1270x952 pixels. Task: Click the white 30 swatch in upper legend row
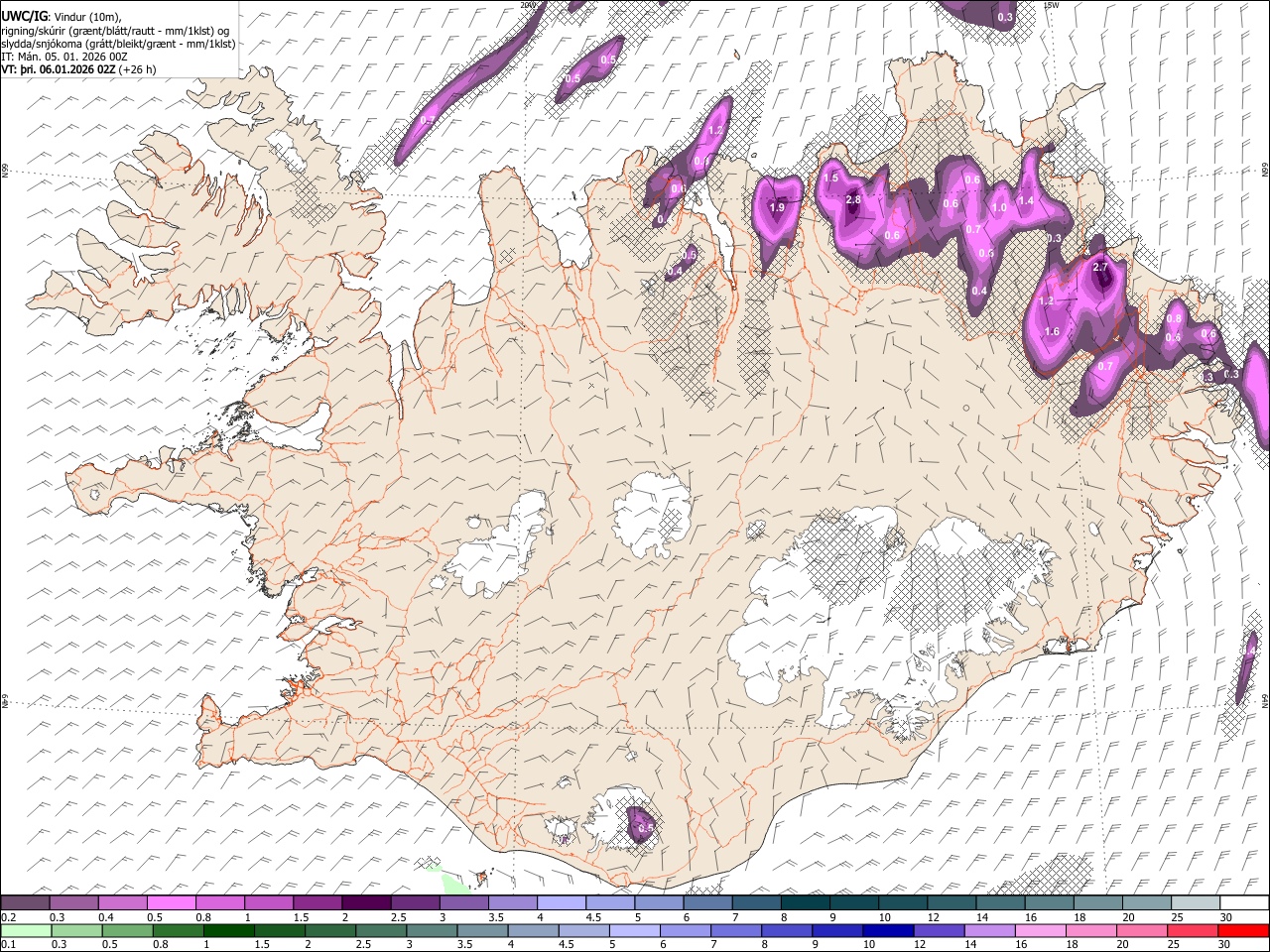1243,902
